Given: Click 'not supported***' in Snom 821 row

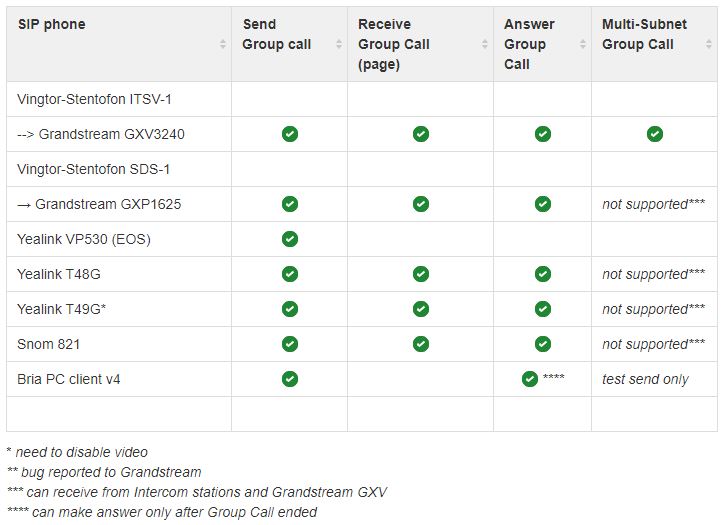Looking at the screenshot, I should pos(653,344).
